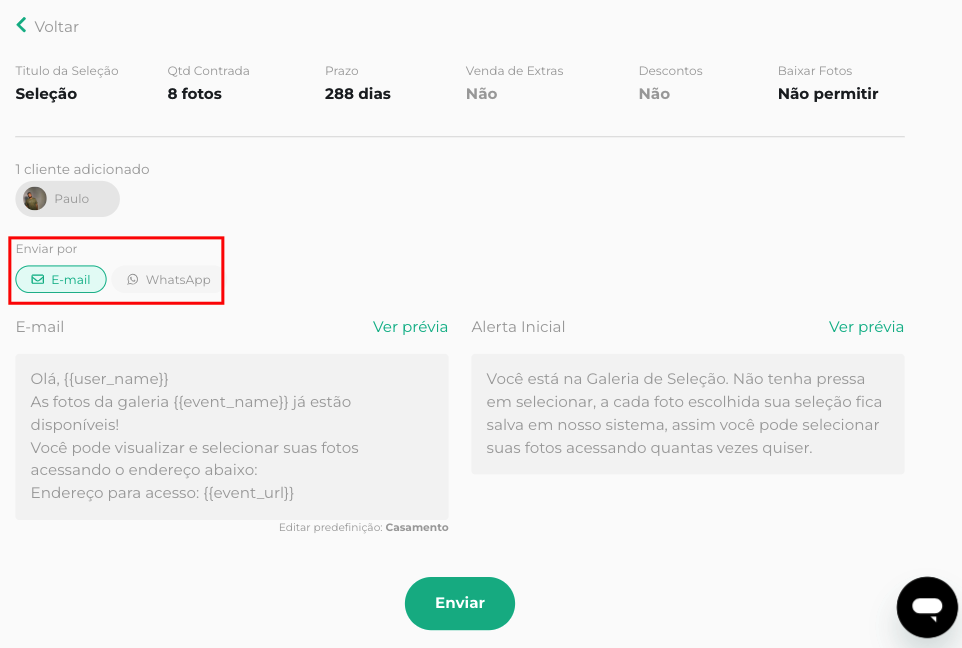
Task: Click Paulo's avatar photo
Action: (x=35, y=199)
